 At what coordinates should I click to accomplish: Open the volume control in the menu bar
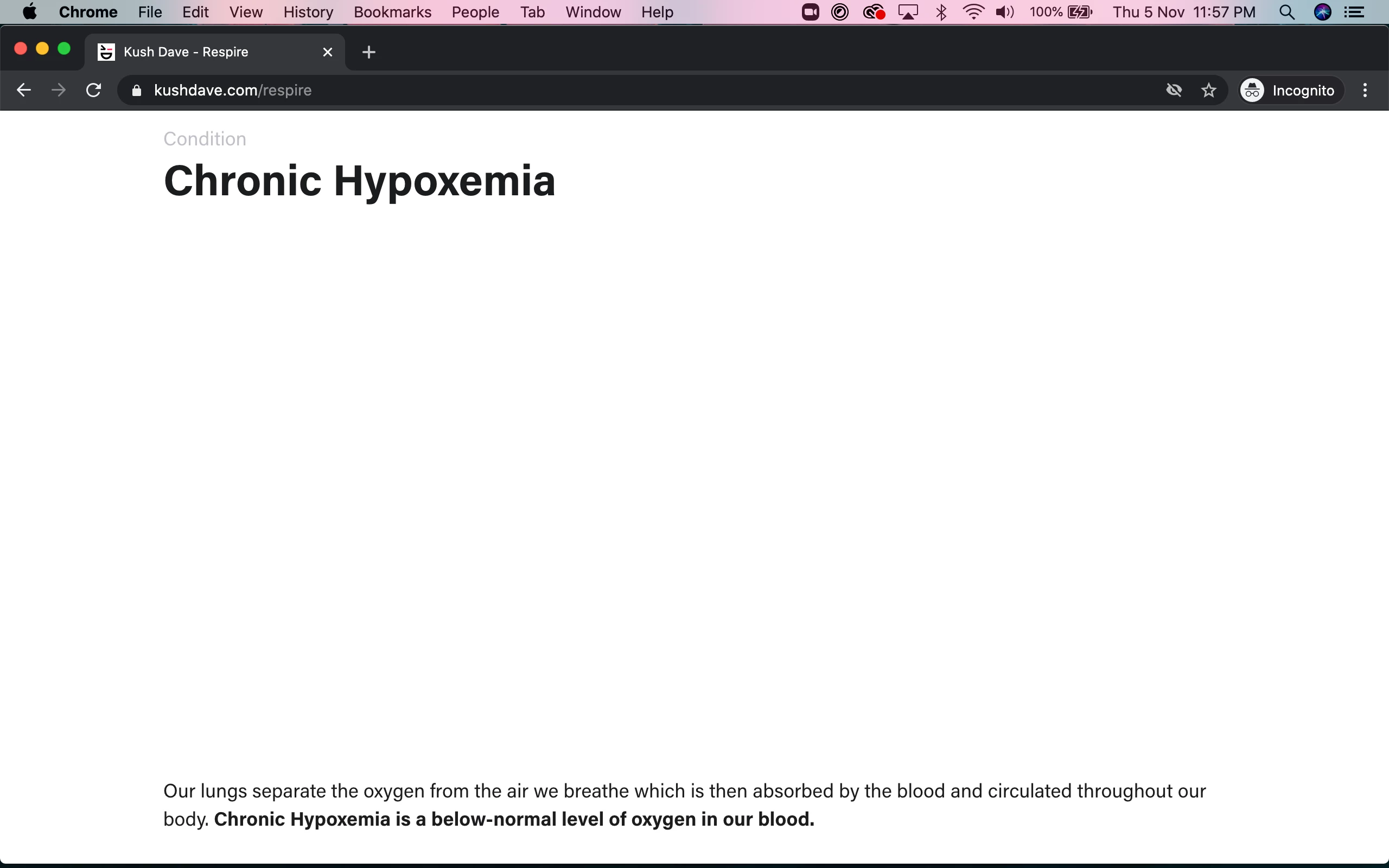tap(1004, 12)
